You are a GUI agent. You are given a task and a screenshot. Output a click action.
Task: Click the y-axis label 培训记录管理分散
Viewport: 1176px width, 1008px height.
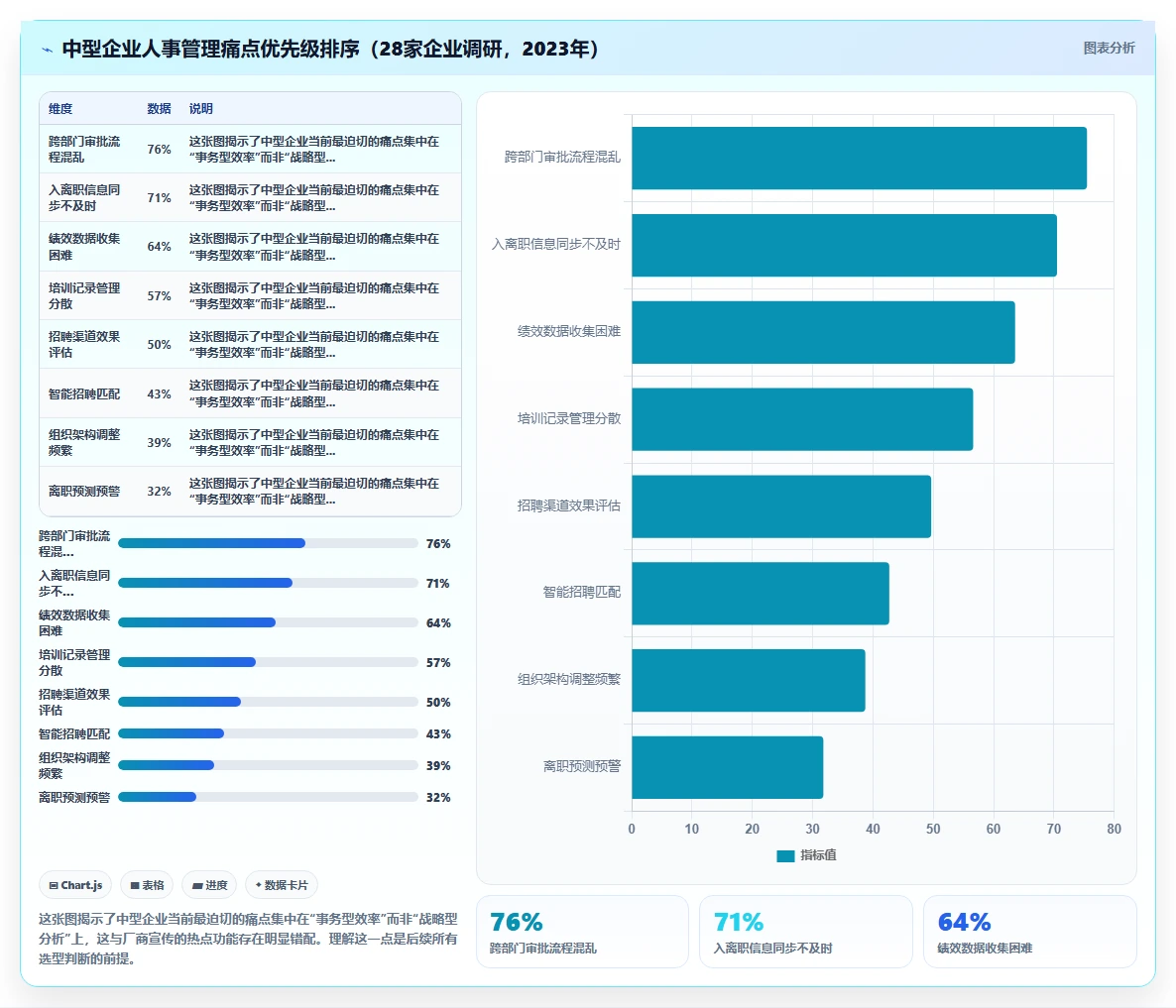569,418
